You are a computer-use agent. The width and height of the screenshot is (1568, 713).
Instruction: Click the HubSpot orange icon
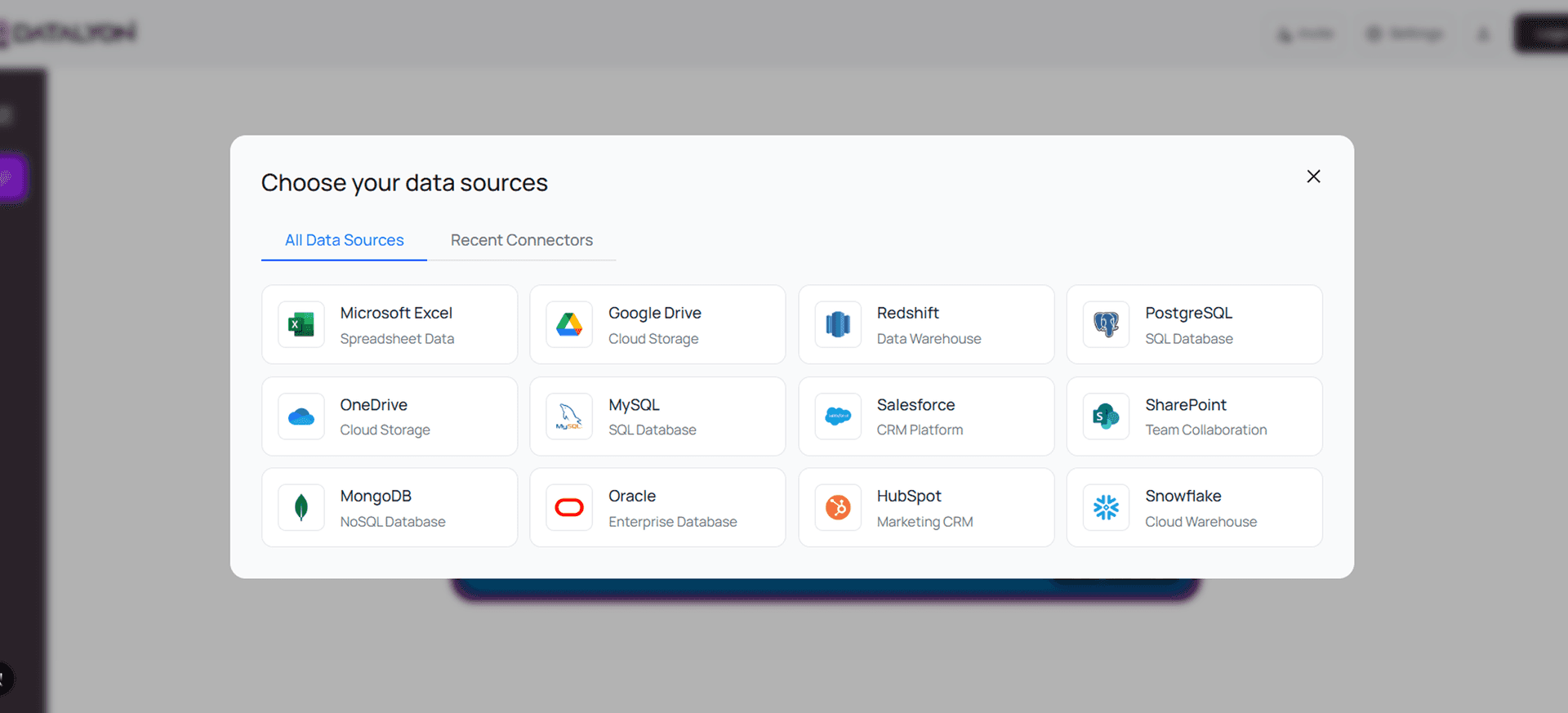[x=838, y=508]
